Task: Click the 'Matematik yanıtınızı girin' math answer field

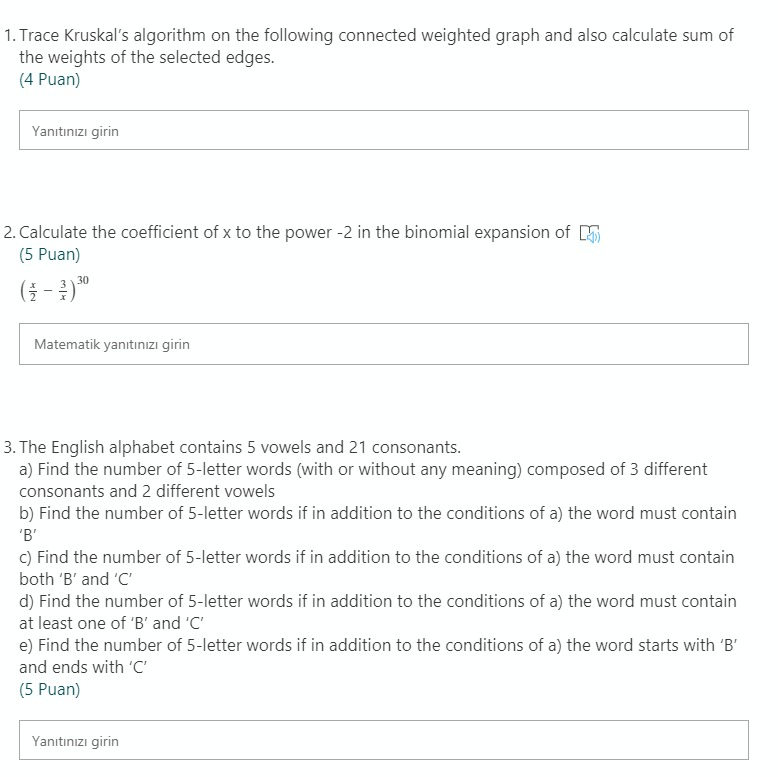Action: click(384, 344)
